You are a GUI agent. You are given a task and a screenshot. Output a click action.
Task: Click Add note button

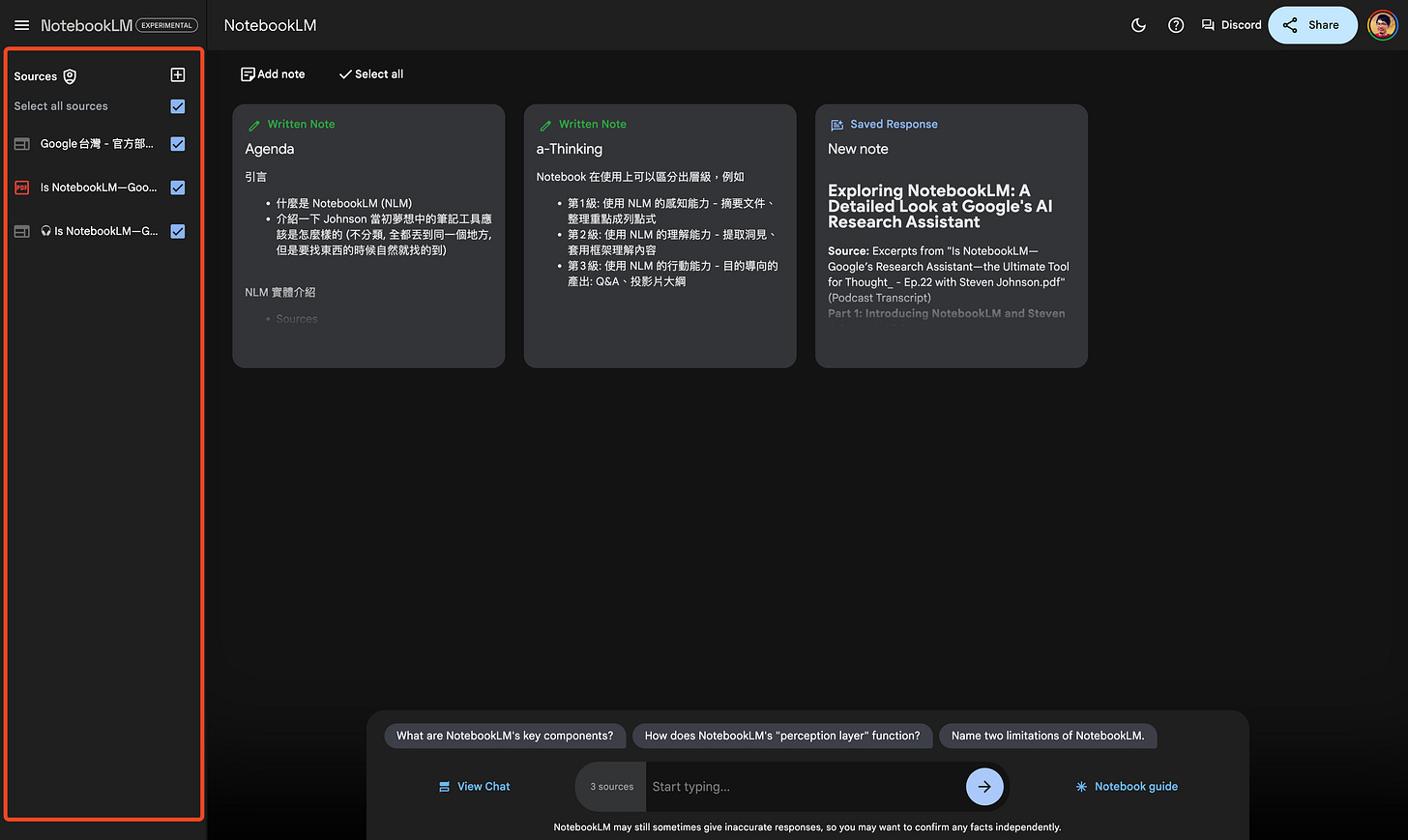point(273,74)
